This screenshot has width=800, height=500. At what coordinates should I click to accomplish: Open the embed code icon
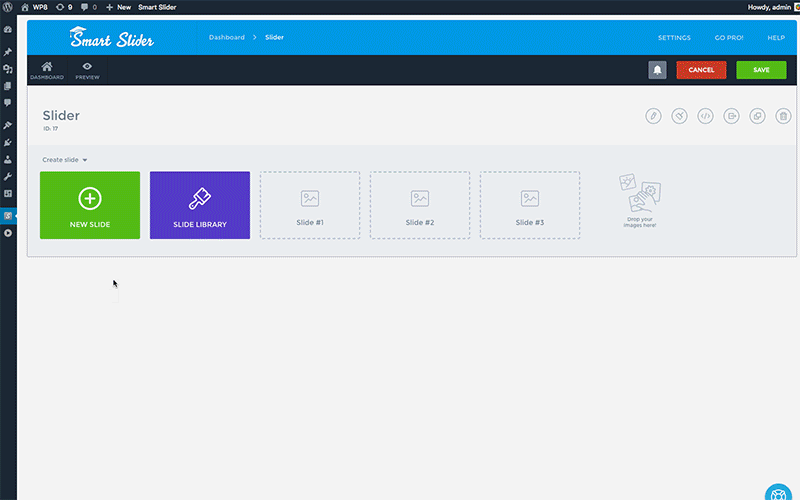coord(705,116)
